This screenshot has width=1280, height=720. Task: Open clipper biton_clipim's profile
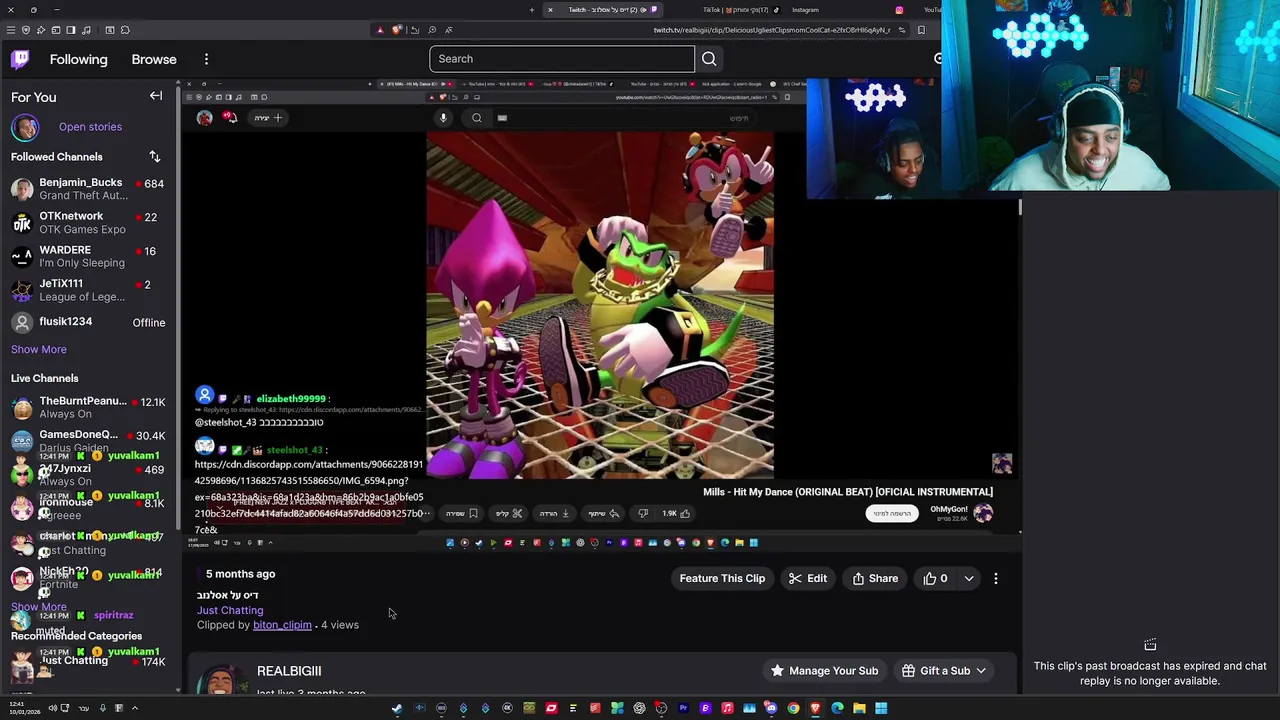click(x=282, y=625)
